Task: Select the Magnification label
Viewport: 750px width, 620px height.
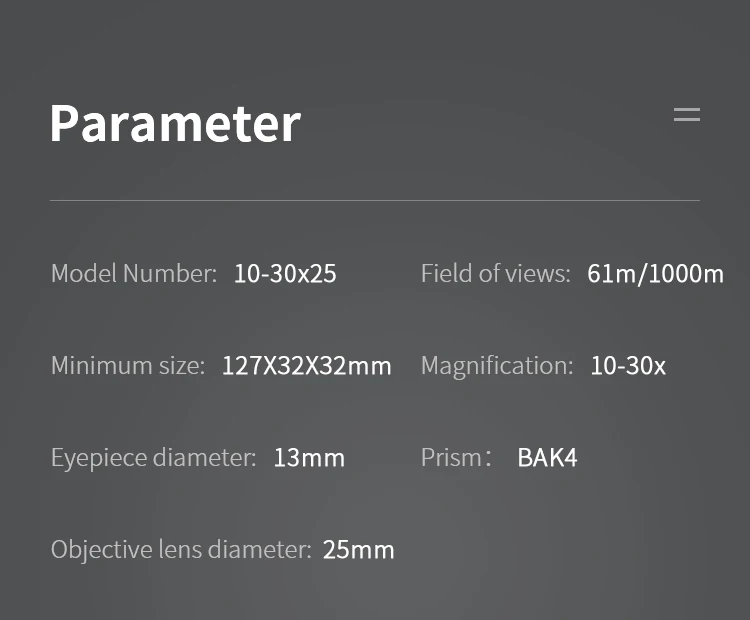Action: (497, 366)
